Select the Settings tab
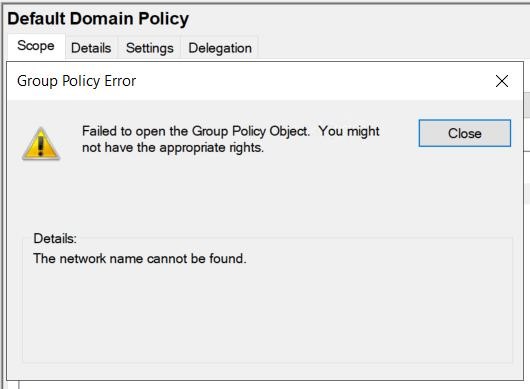The height and width of the screenshot is (389, 530). tap(150, 48)
